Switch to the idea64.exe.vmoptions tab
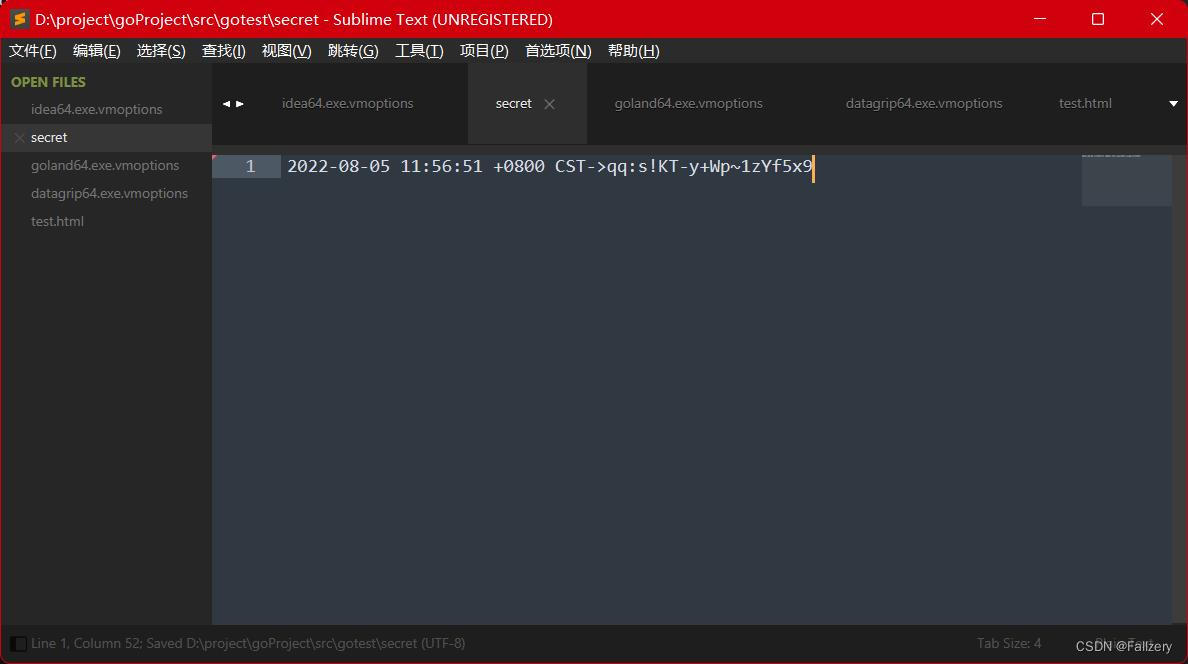This screenshot has height=664, width=1188. click(348, 104)
